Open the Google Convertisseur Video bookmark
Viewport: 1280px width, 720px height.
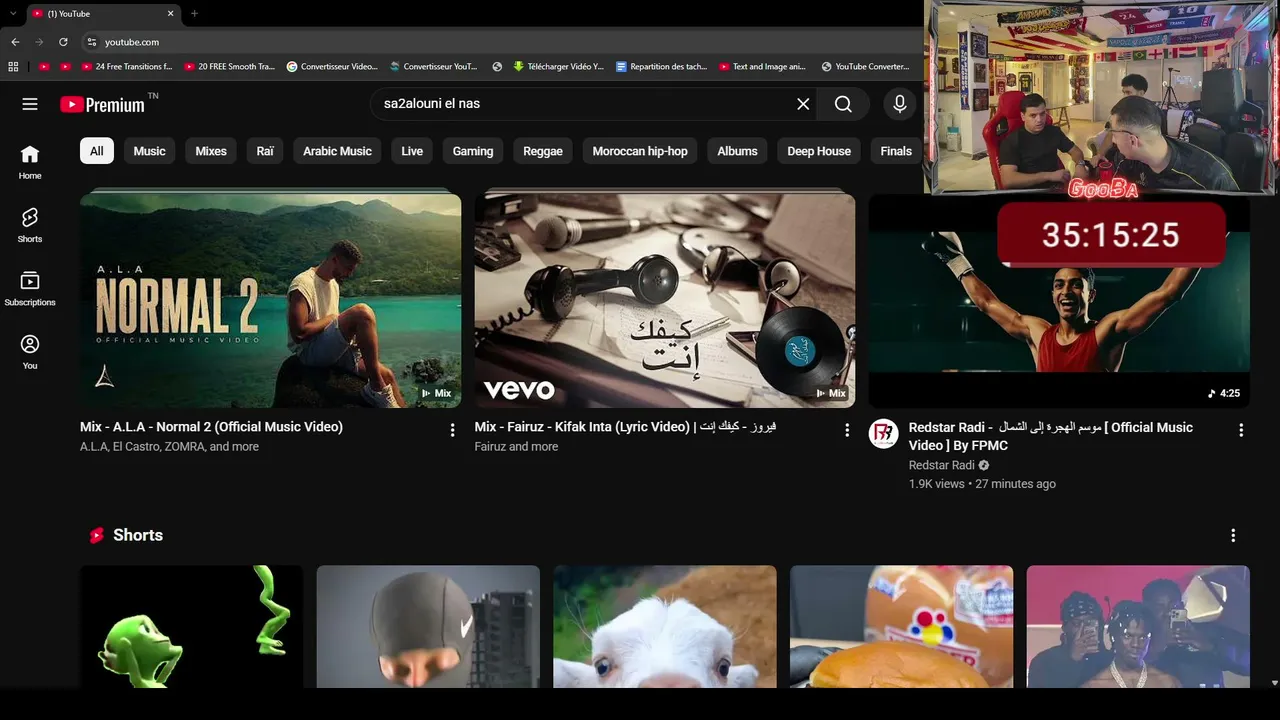pyautogui.click(x=332, y=67)
